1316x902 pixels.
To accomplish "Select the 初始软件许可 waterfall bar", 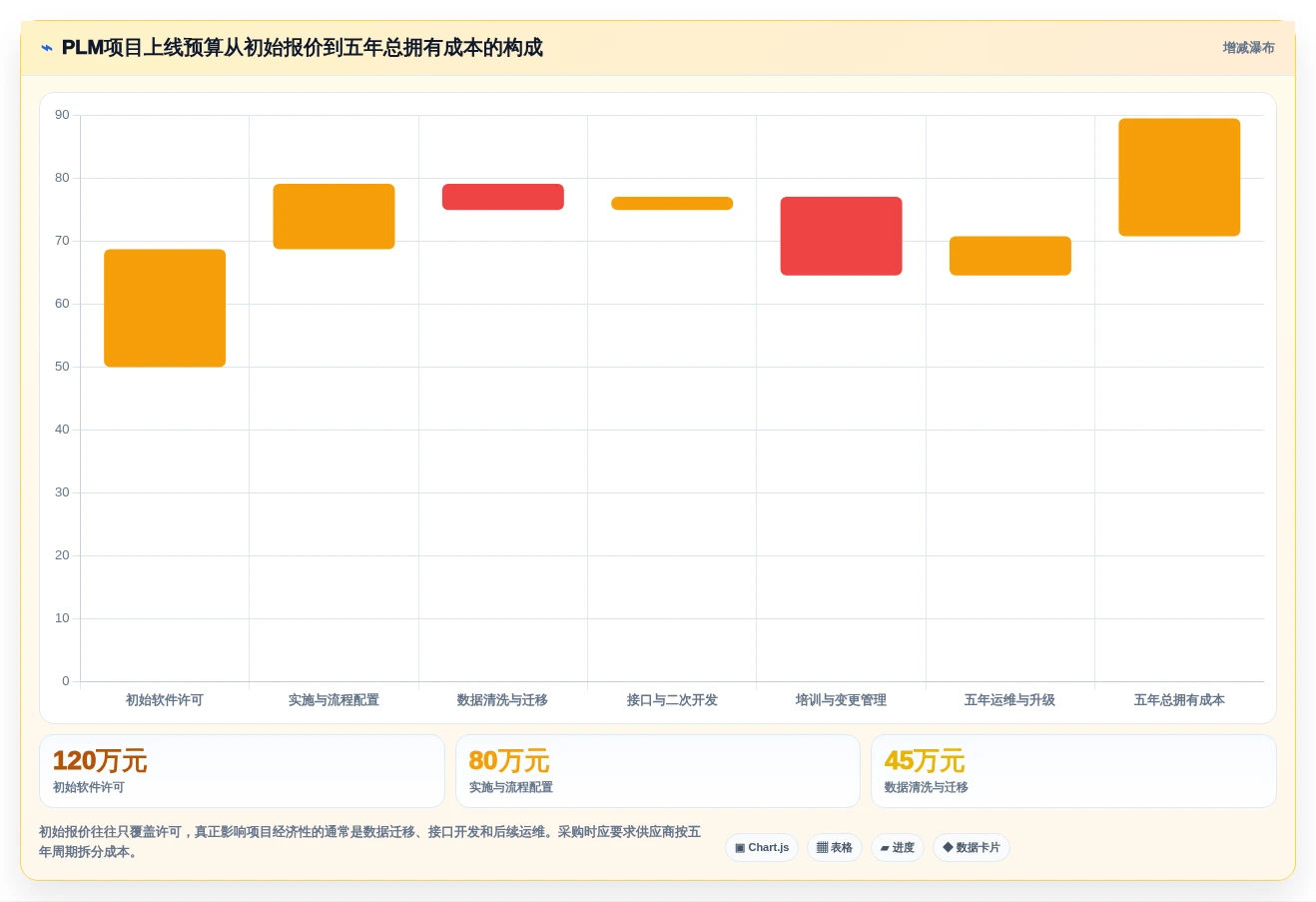I will (165, 308).
